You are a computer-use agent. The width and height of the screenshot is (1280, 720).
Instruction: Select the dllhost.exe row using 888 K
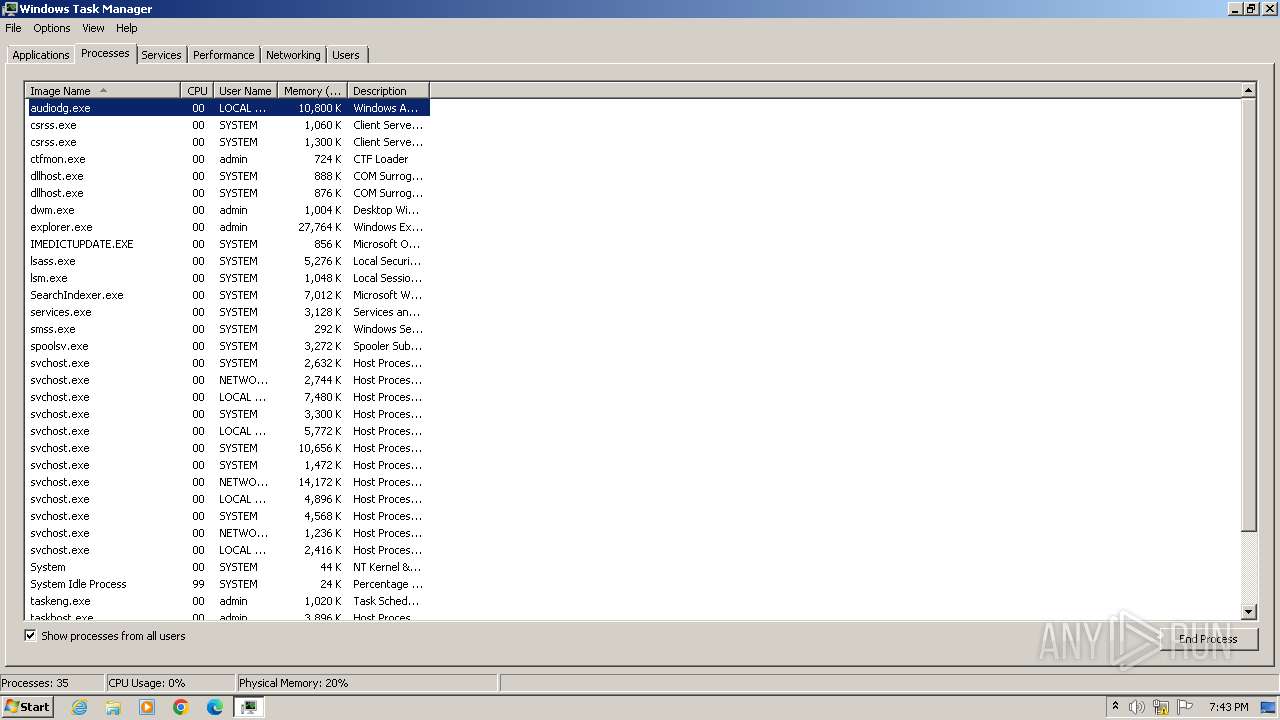coord(227,176)
